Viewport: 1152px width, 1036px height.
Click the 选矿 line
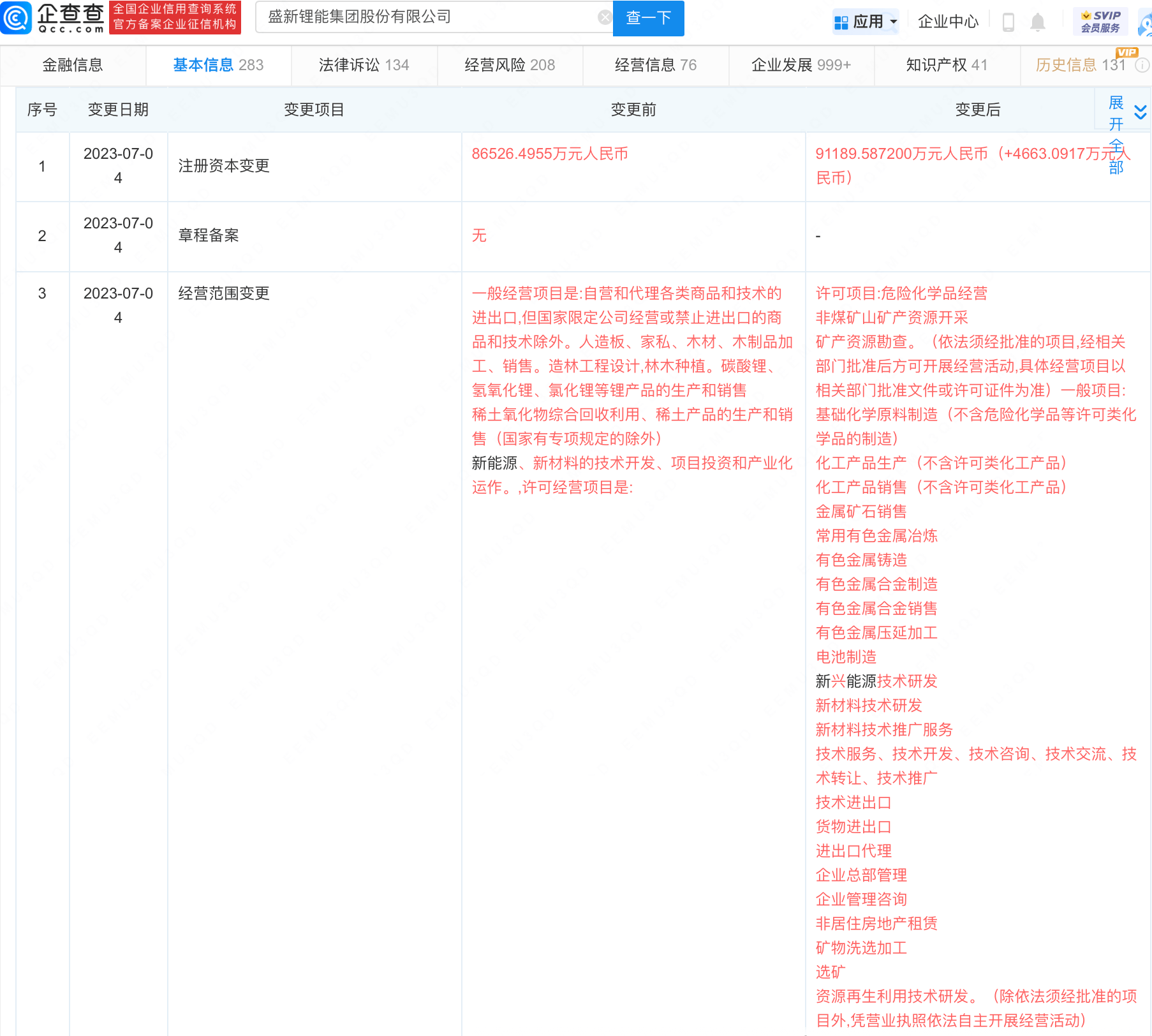pos(831,972)
